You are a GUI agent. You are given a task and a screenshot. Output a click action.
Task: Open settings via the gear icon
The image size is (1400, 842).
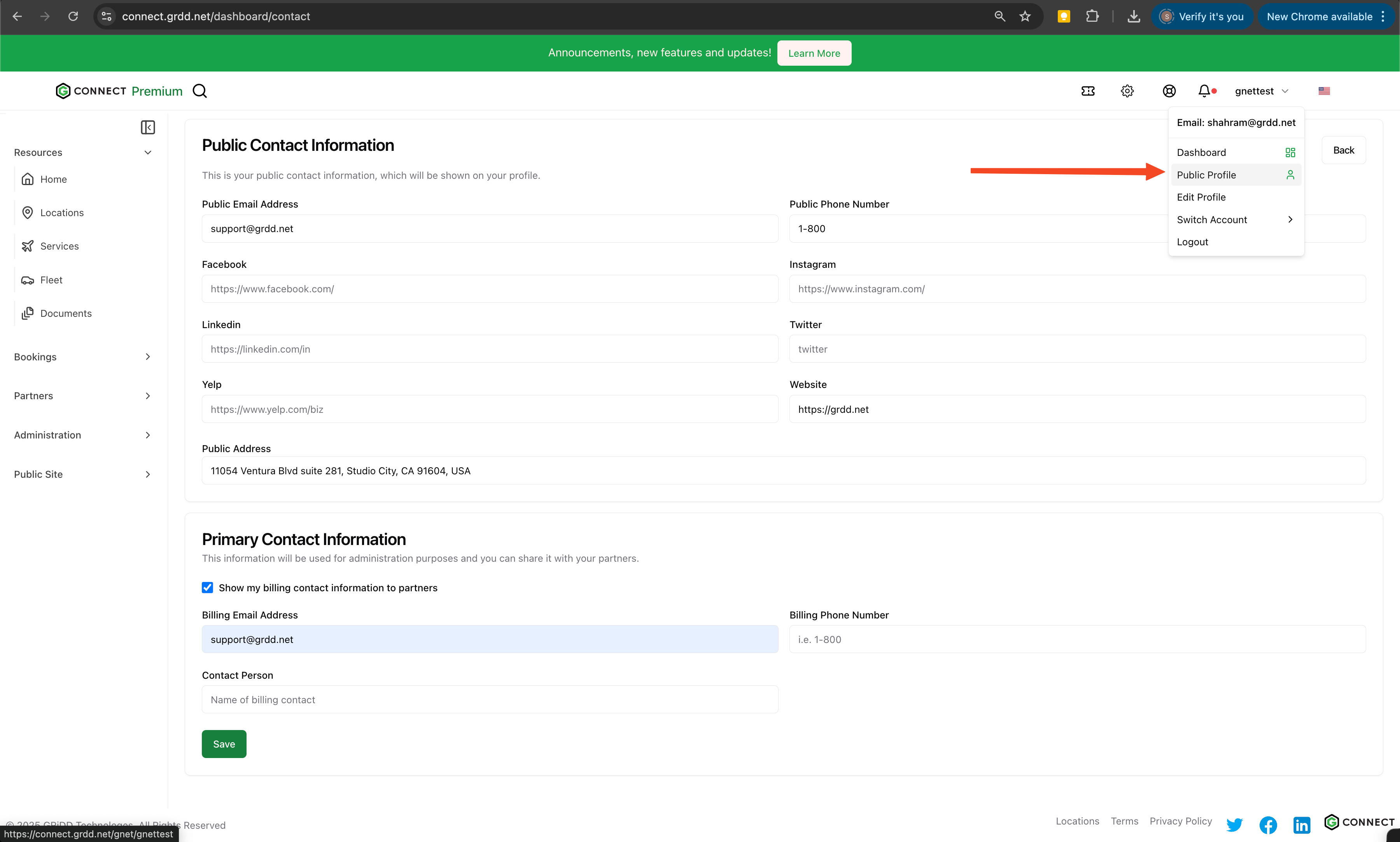1127,91
